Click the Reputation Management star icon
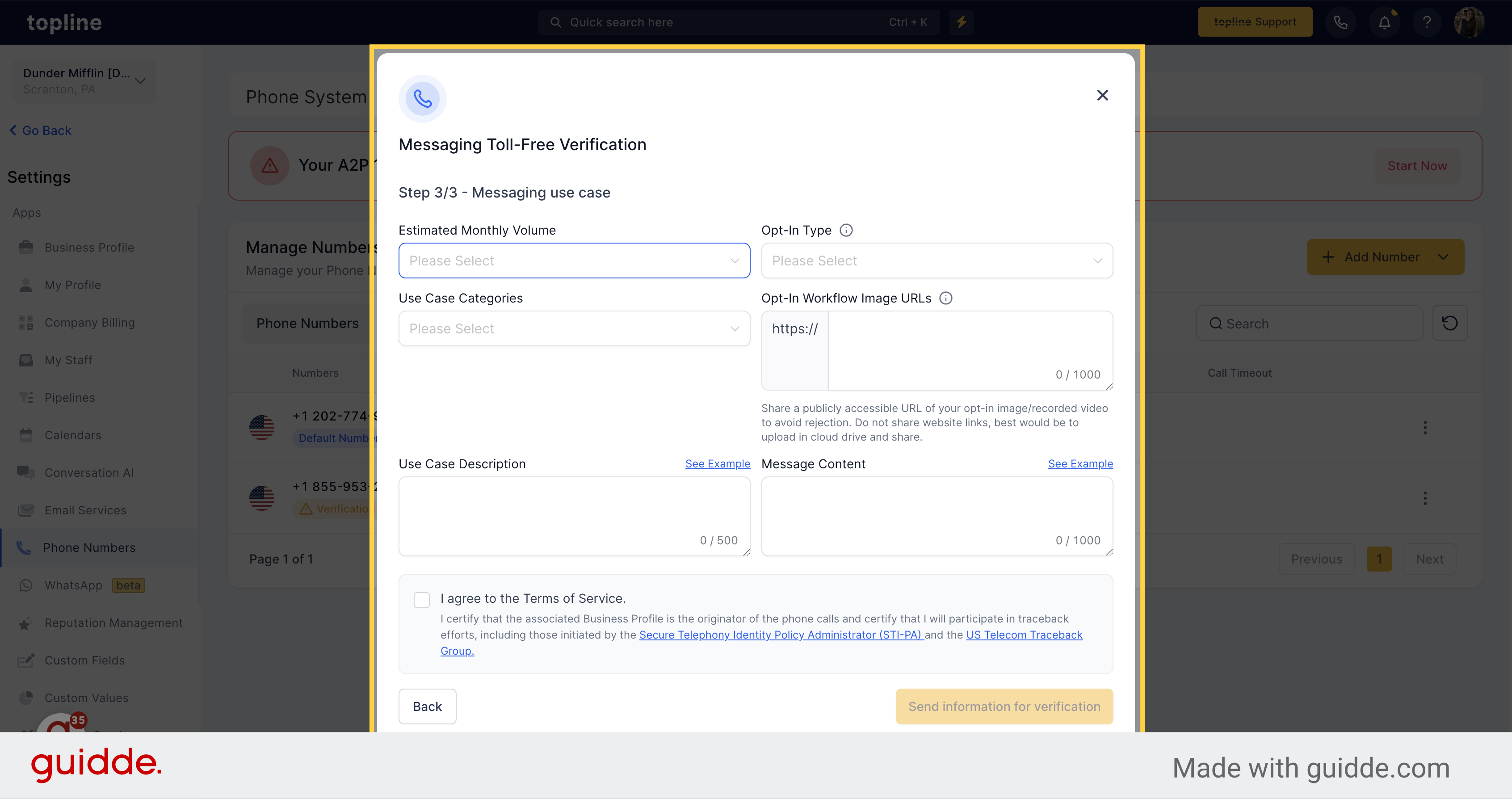 (25, 623)
